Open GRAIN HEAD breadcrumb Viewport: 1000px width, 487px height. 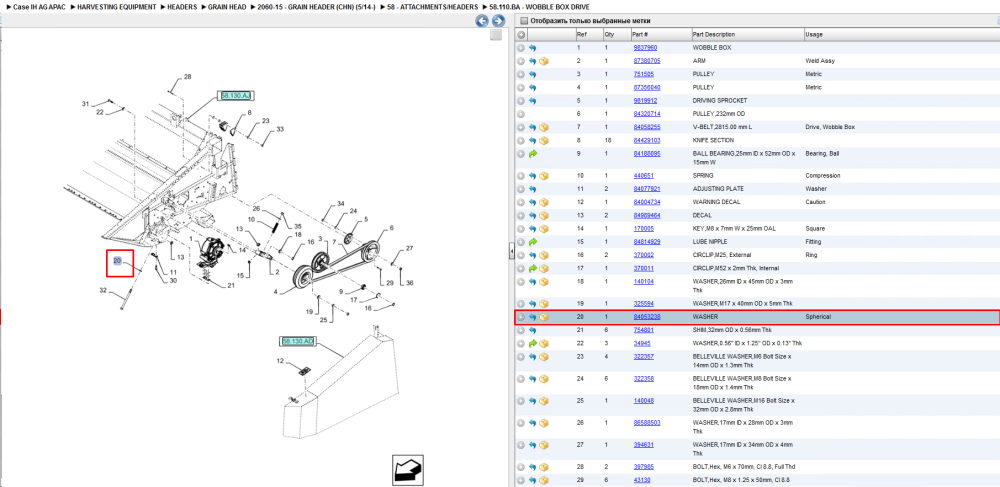[x=227, y=6]
